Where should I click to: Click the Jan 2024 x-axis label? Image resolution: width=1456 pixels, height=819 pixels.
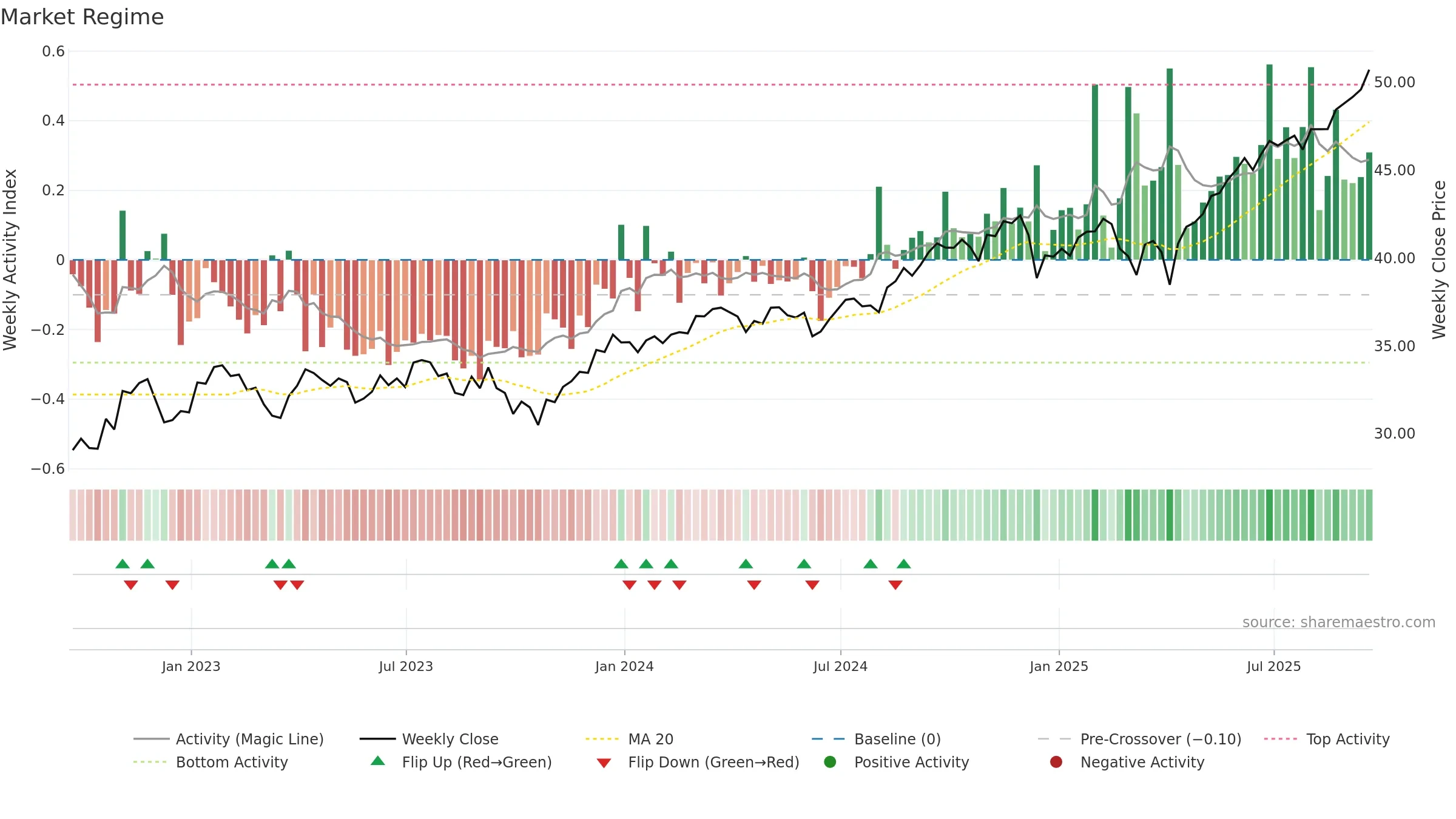(x=624, y=666)
